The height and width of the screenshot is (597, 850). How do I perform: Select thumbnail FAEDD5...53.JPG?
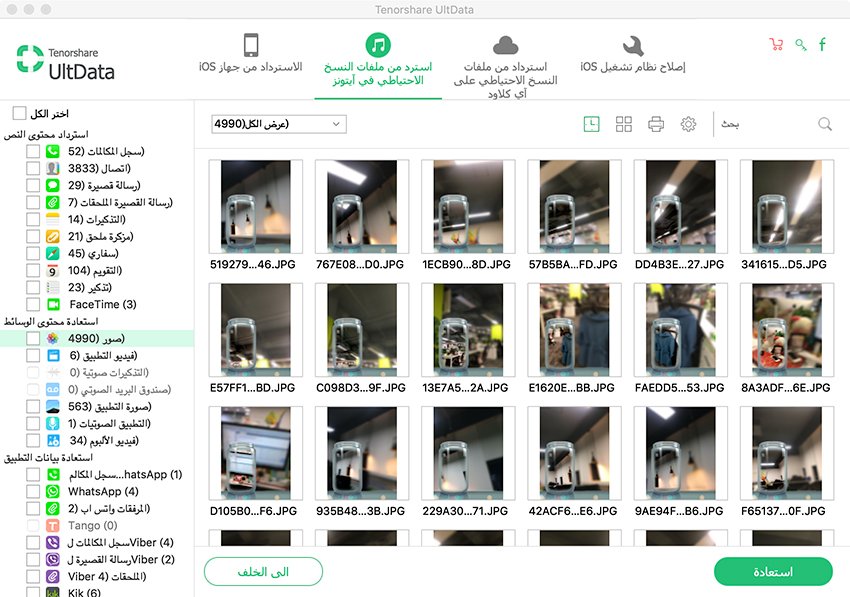click(680, 330)
